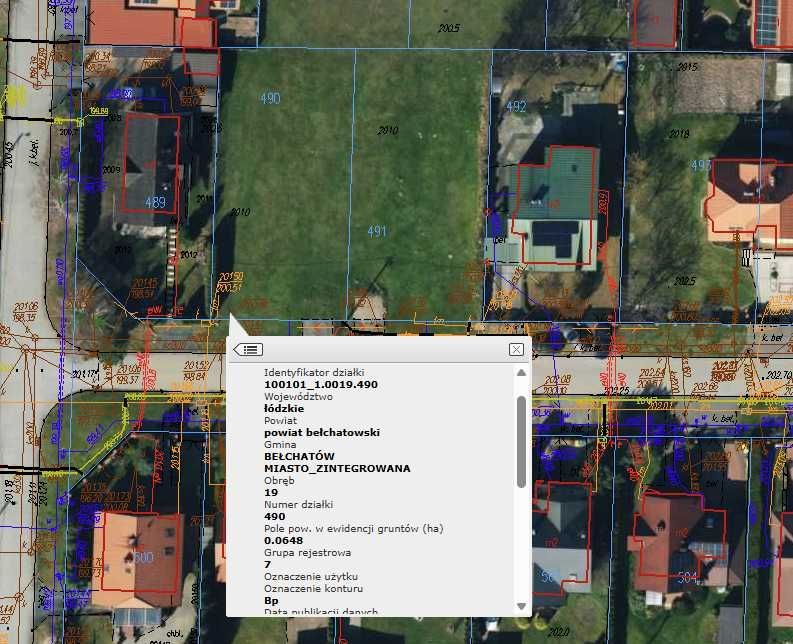The height and width of the screenshot is (644, 793).
Task: Click the 'Bp' contour value
Action: click(271, 600)
